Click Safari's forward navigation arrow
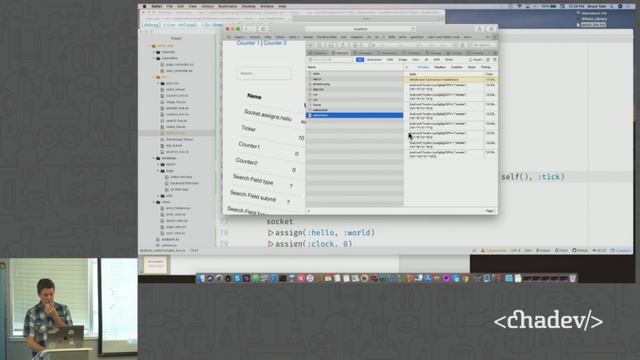640x360 pixels. coord(252,29)
